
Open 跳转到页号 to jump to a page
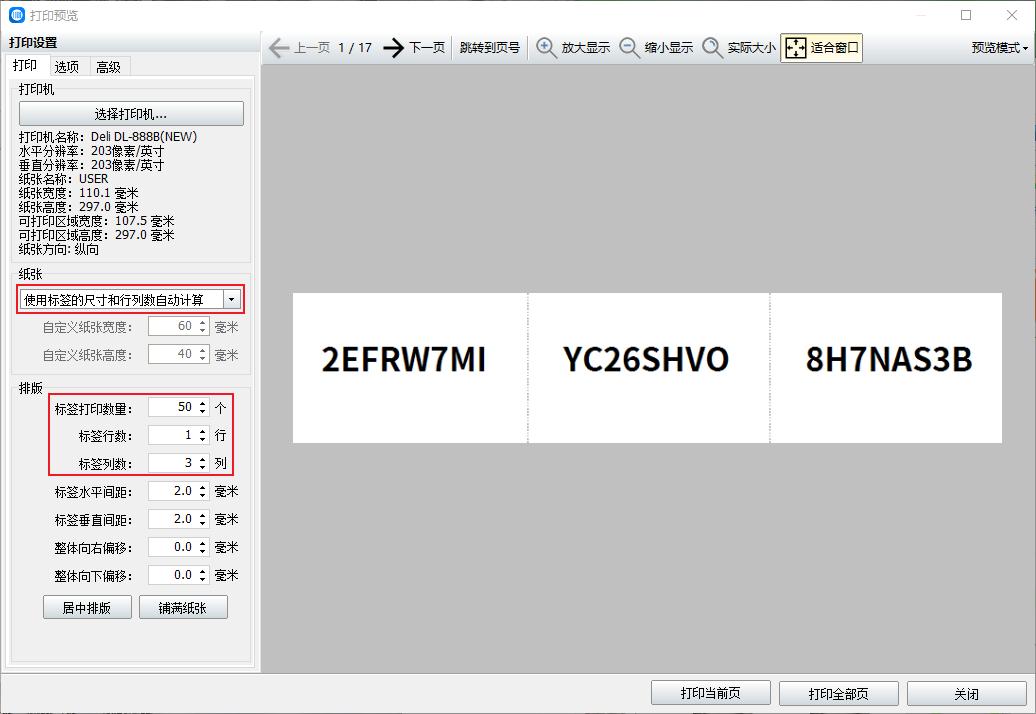pos(489,47)
